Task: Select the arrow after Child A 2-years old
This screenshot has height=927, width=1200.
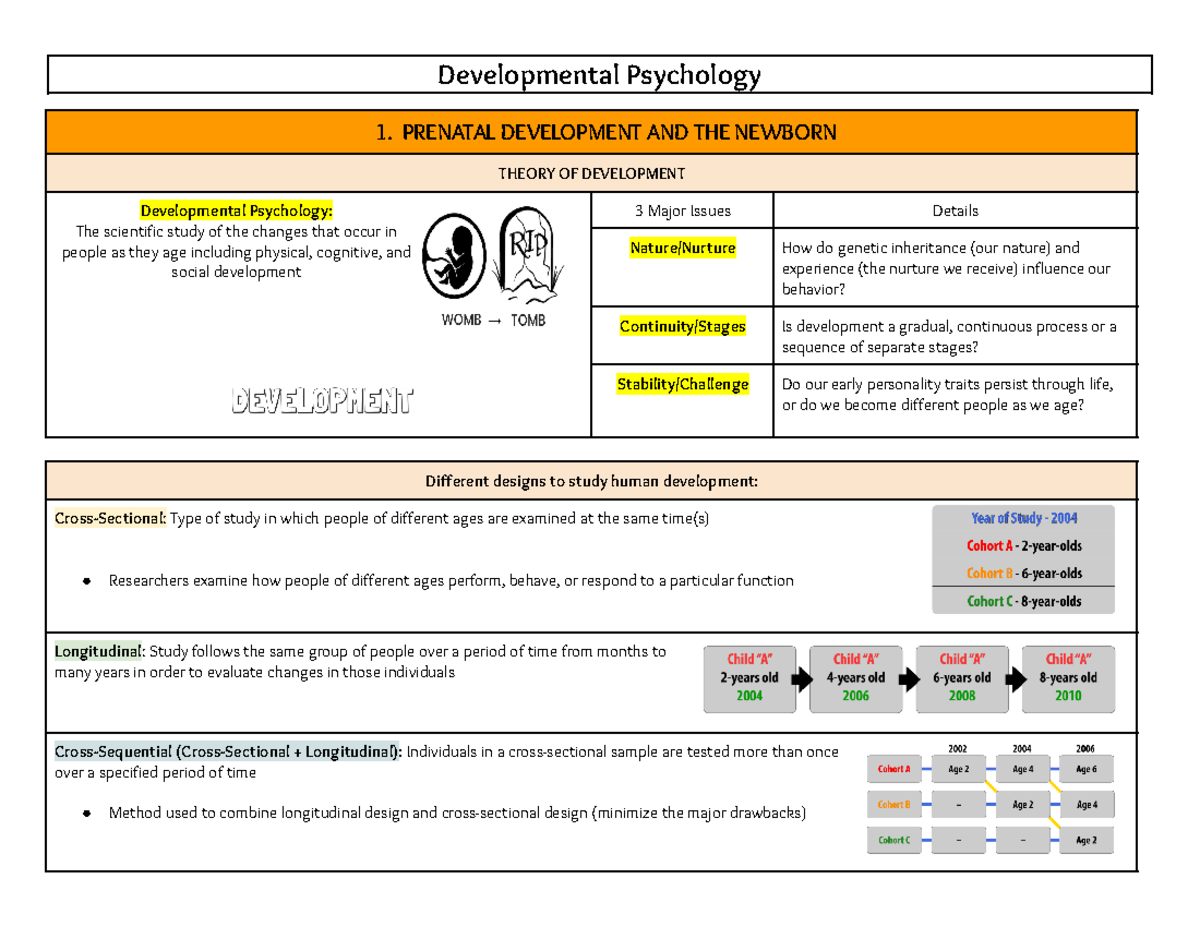Action: coord(801,678)
